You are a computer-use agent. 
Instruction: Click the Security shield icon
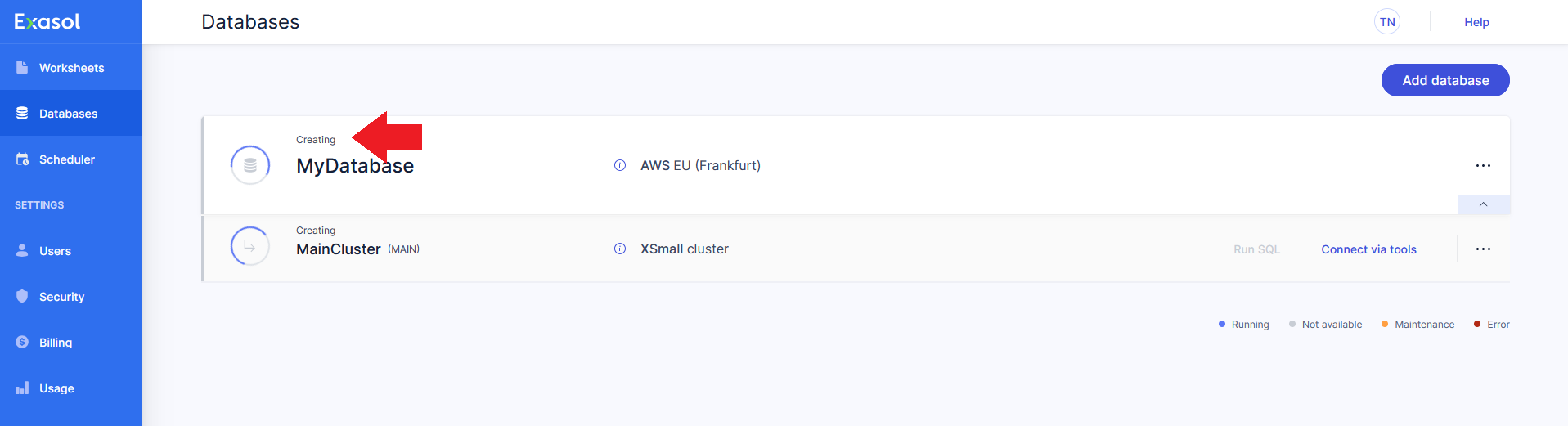22,296
